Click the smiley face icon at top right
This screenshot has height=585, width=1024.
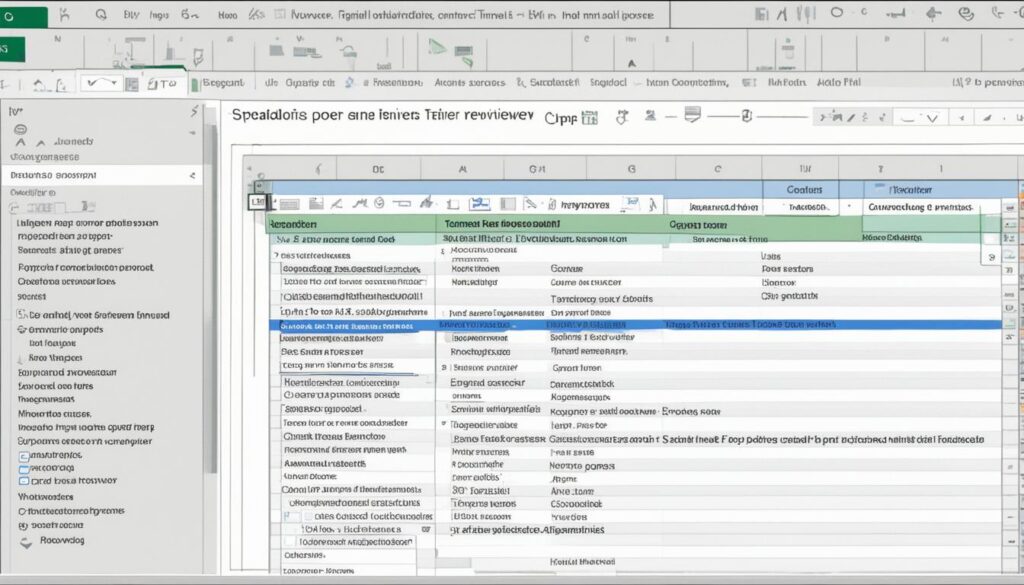click(x=966, y=14)
